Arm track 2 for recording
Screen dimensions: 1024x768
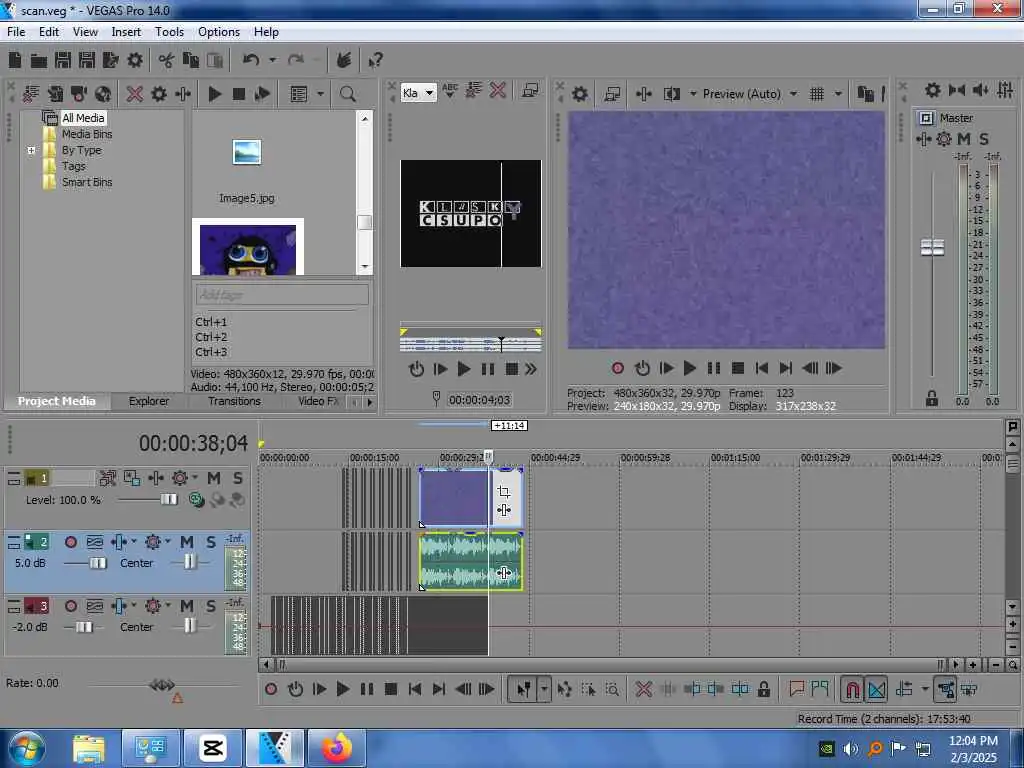[x=71, y=542]
